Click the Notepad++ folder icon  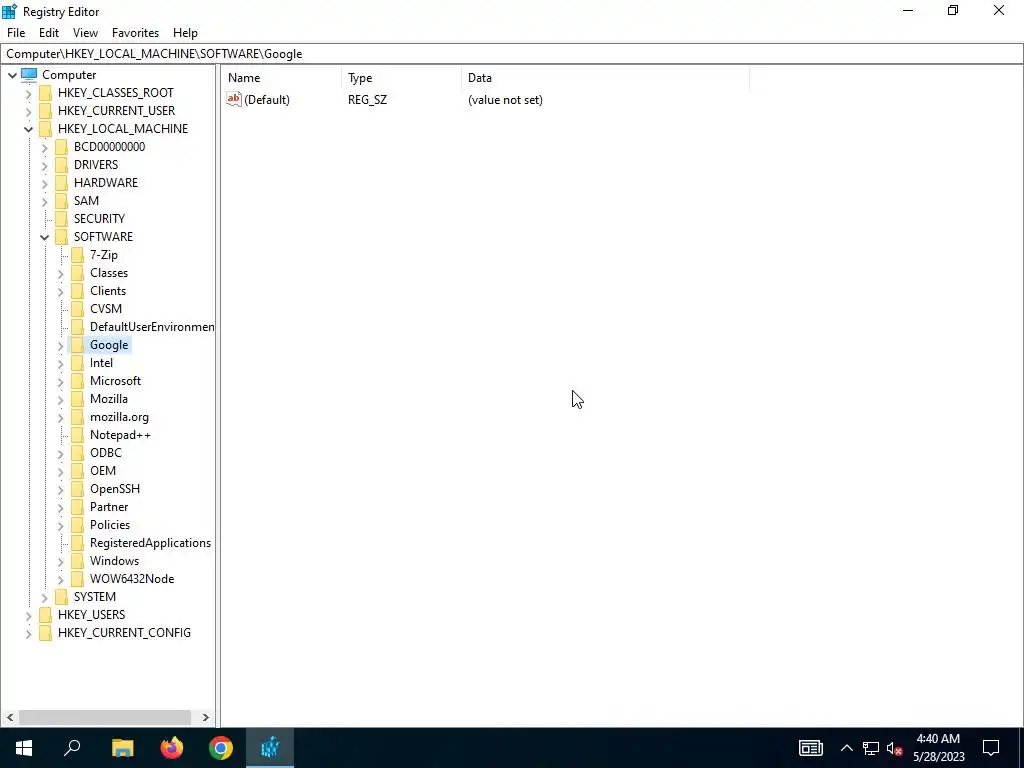78,434
